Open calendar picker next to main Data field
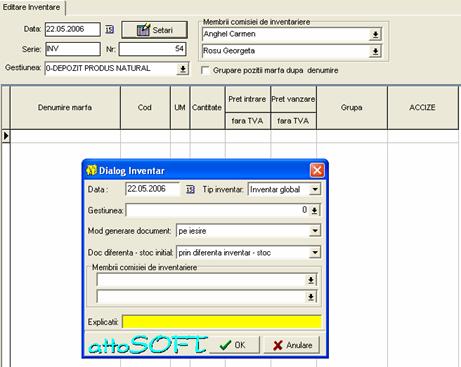Viewport: 461px width, 367px height. 109,29
